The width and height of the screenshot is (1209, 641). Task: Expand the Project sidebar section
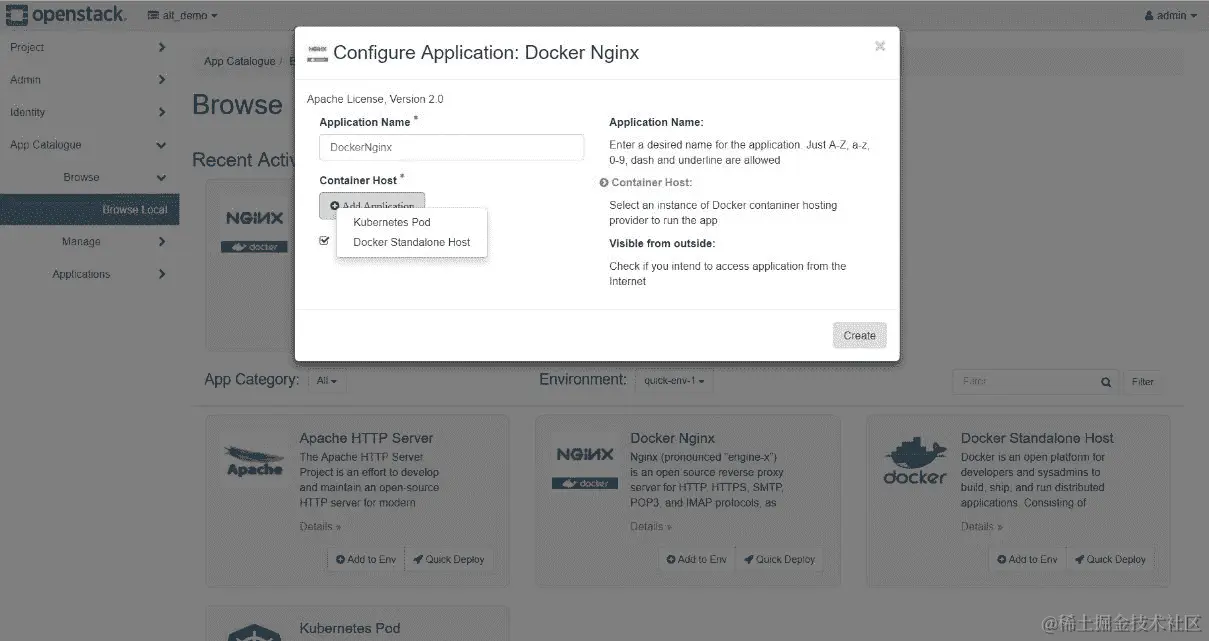(90, 47)
